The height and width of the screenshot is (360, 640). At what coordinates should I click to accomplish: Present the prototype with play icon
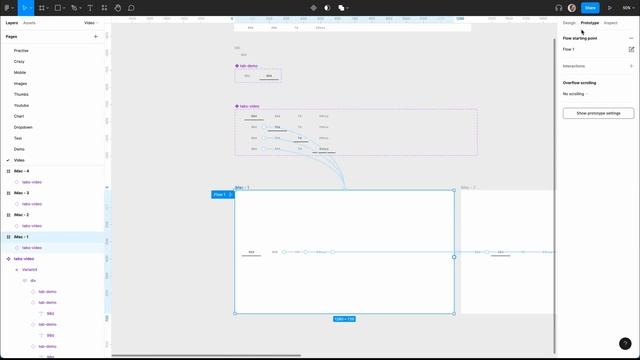pos(610,8)
